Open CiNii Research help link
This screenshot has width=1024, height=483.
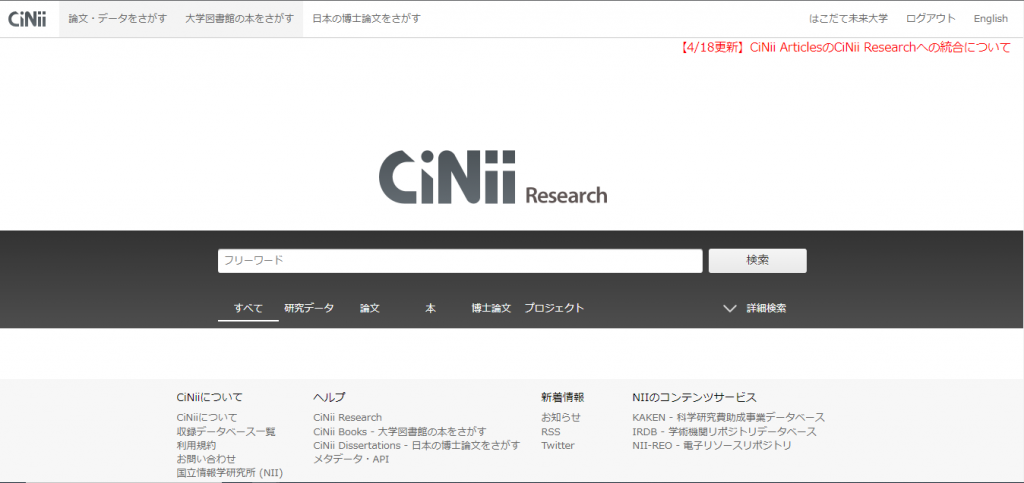[347, 417]
